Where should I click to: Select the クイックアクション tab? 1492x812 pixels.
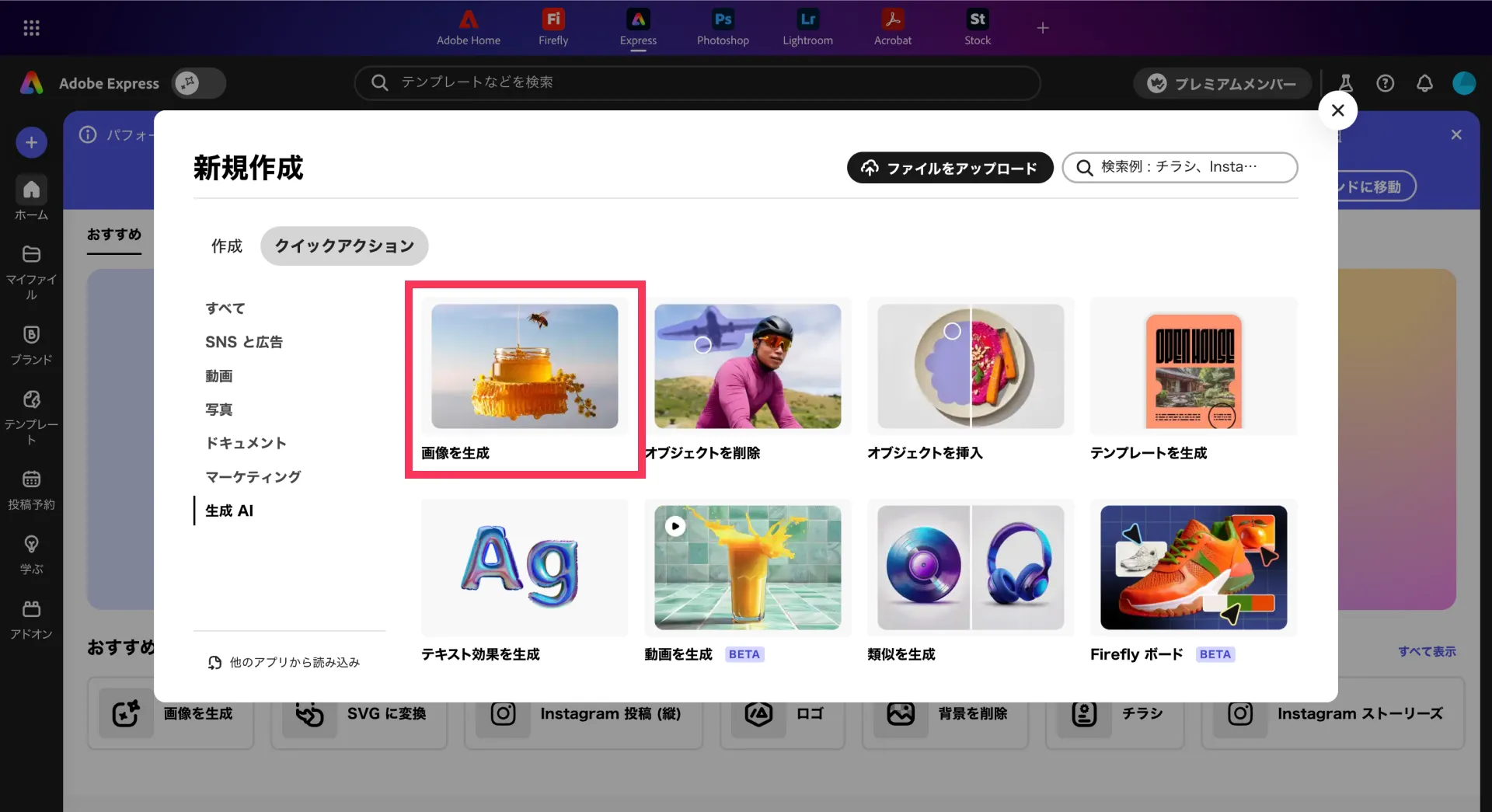(x=344, y=246)
